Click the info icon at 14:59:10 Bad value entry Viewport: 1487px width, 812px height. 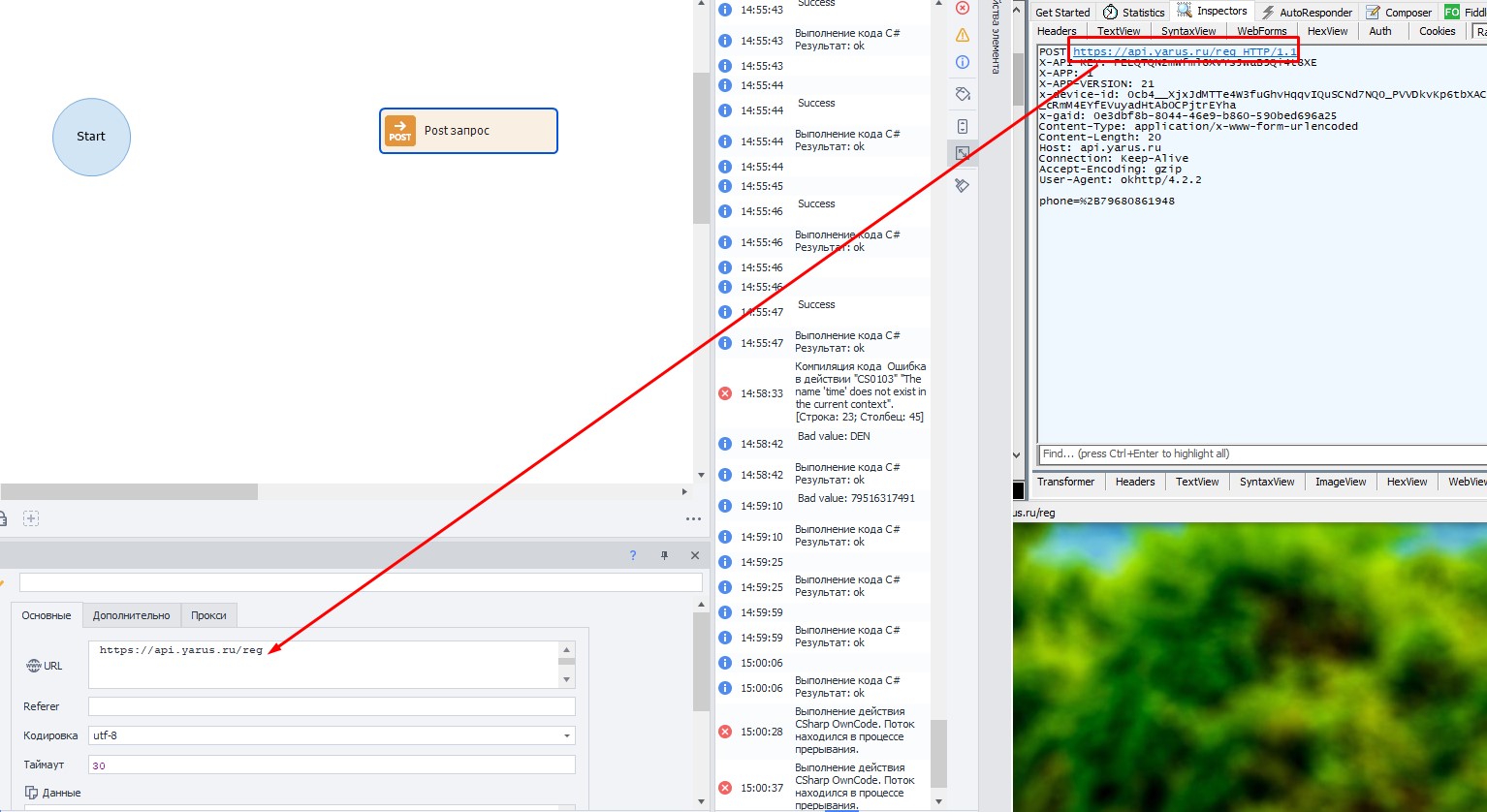pos(724,506)
